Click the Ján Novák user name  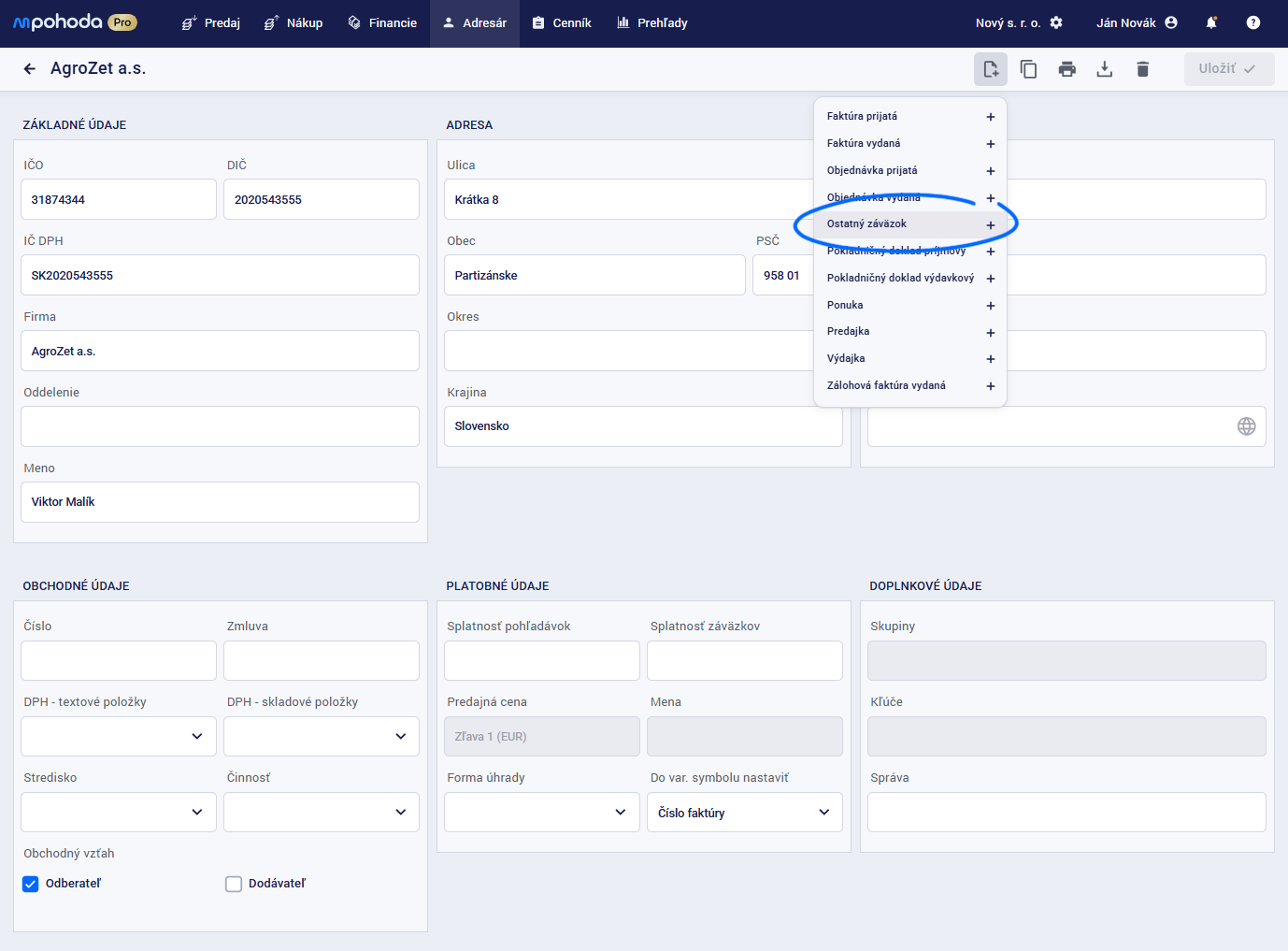(x=1126, y=23)
